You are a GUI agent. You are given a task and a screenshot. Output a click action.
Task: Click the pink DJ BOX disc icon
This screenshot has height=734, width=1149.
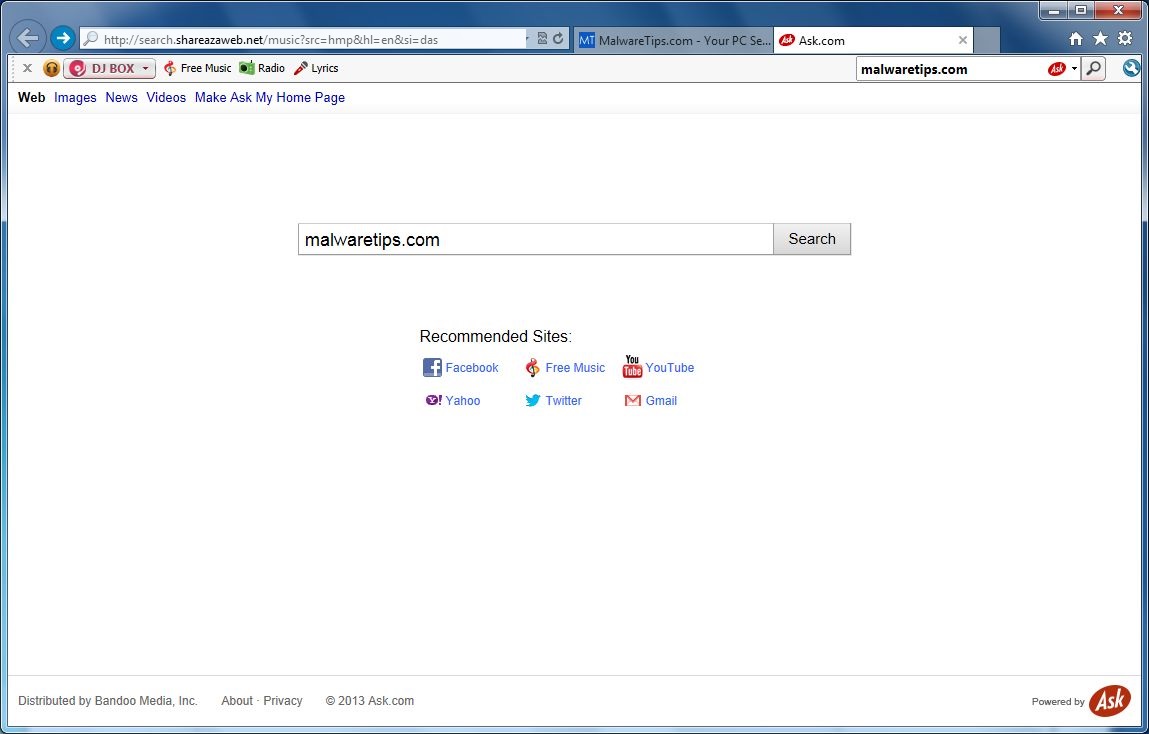pyautogui.click(x=77, y=69)
